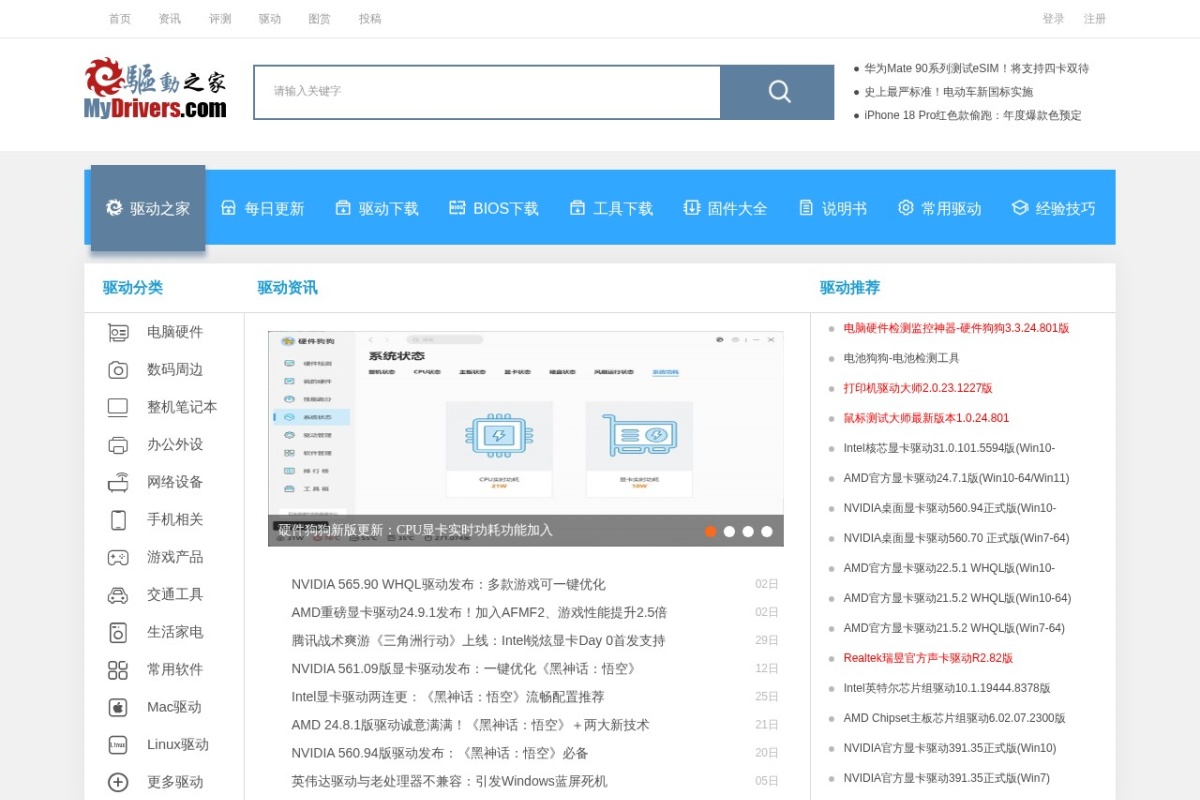Open the 办公外设 printer icon

pyautogui.click(x=118, y=445)
